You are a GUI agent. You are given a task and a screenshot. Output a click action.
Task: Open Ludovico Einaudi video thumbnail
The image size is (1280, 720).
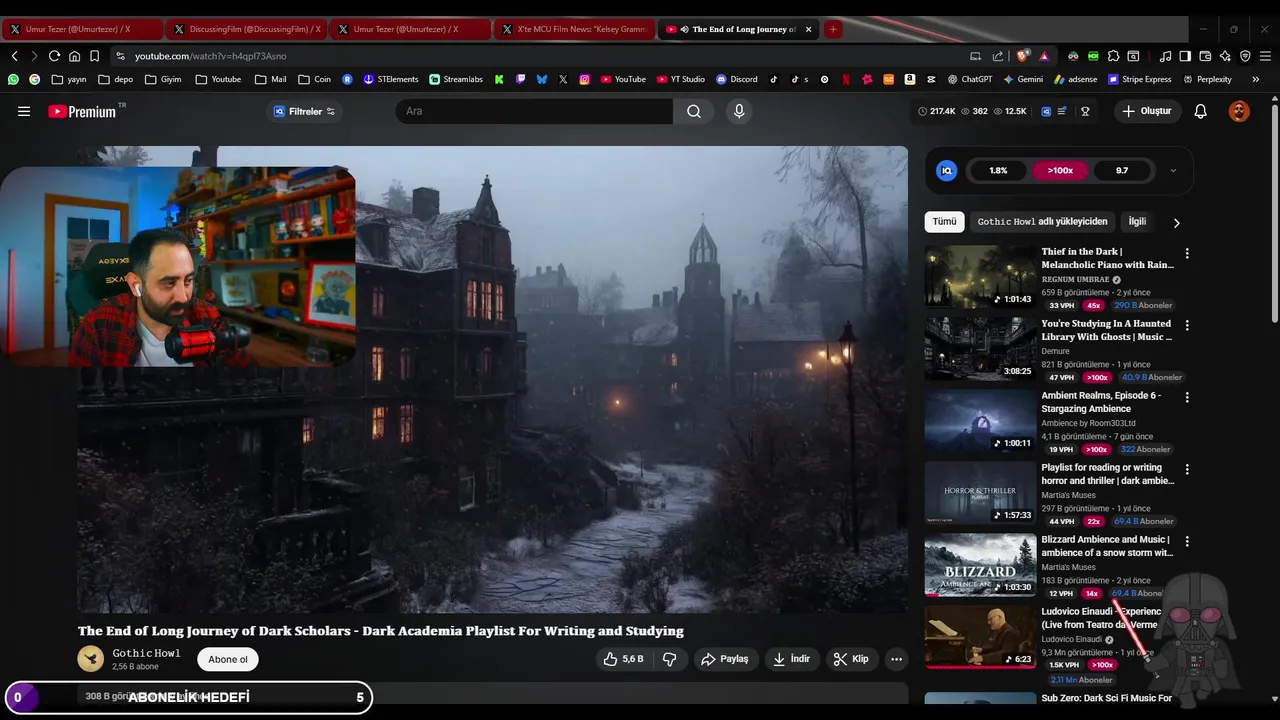980,636
